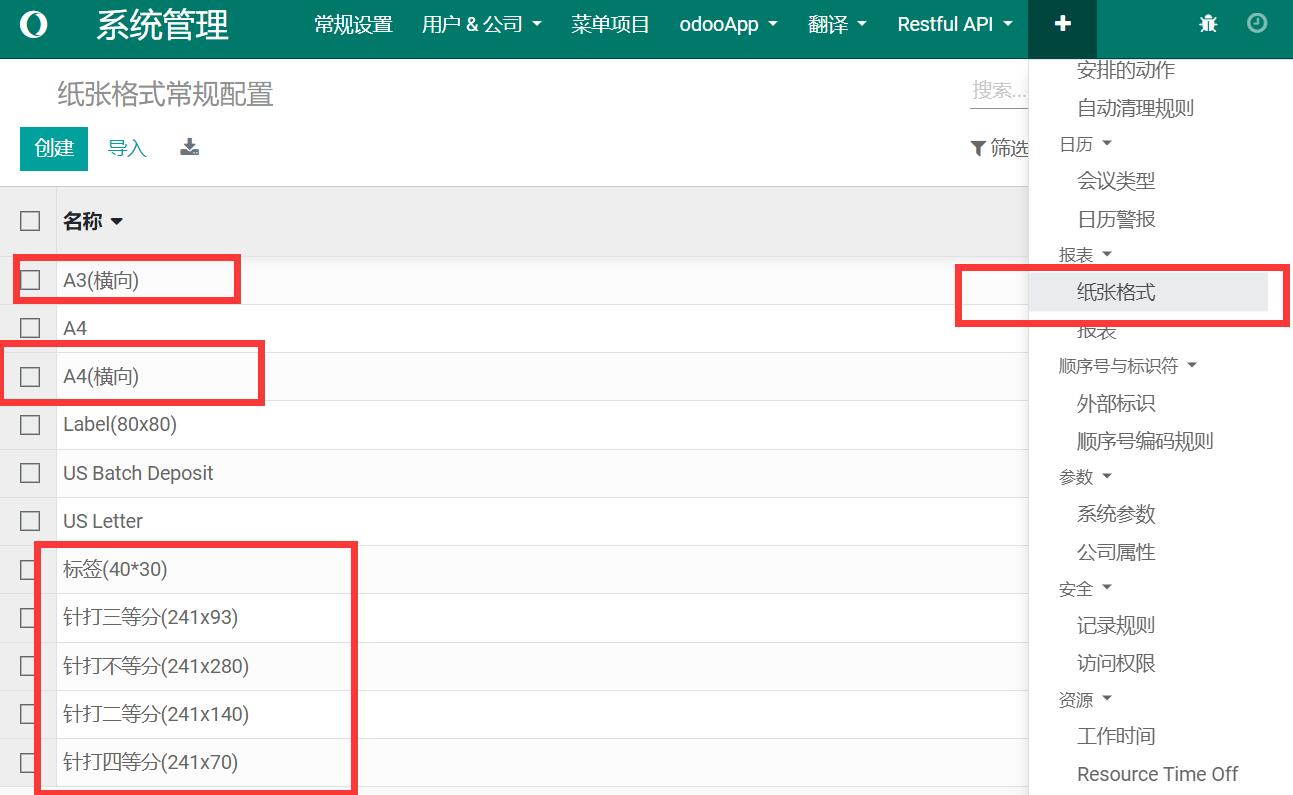Click the 创建 button
This screenshot has width=1293, height=795.
point(54,148)
